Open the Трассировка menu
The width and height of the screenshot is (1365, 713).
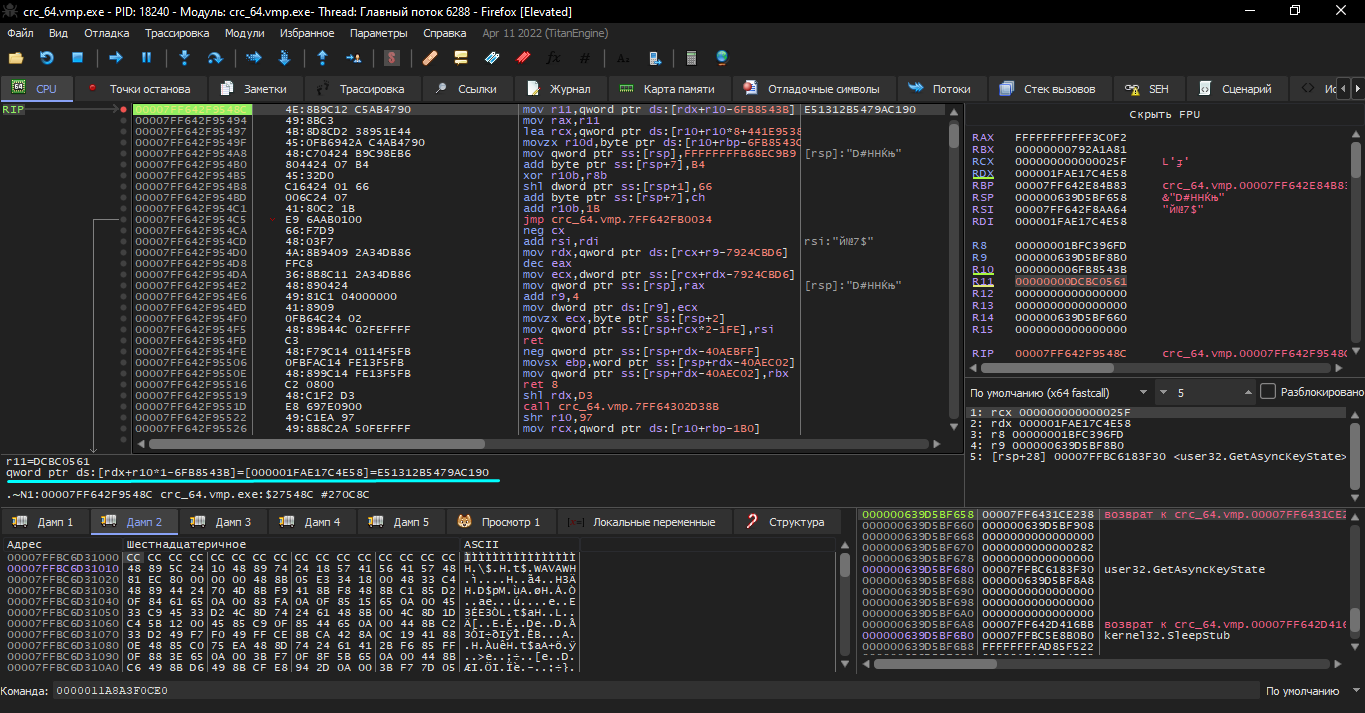[176, 33]
